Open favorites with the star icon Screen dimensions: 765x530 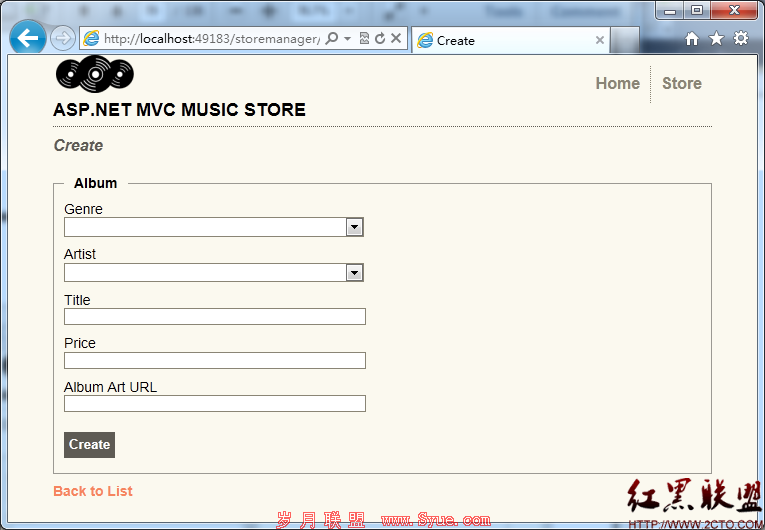coord(716,38)
